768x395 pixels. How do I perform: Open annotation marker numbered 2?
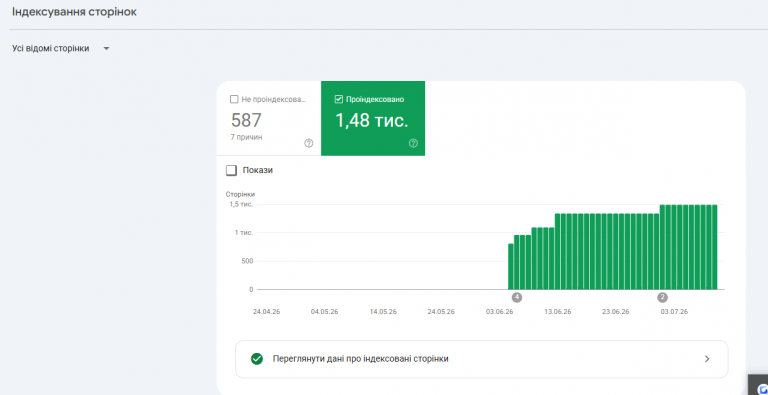pyautogui.click(x=663, y=297)
